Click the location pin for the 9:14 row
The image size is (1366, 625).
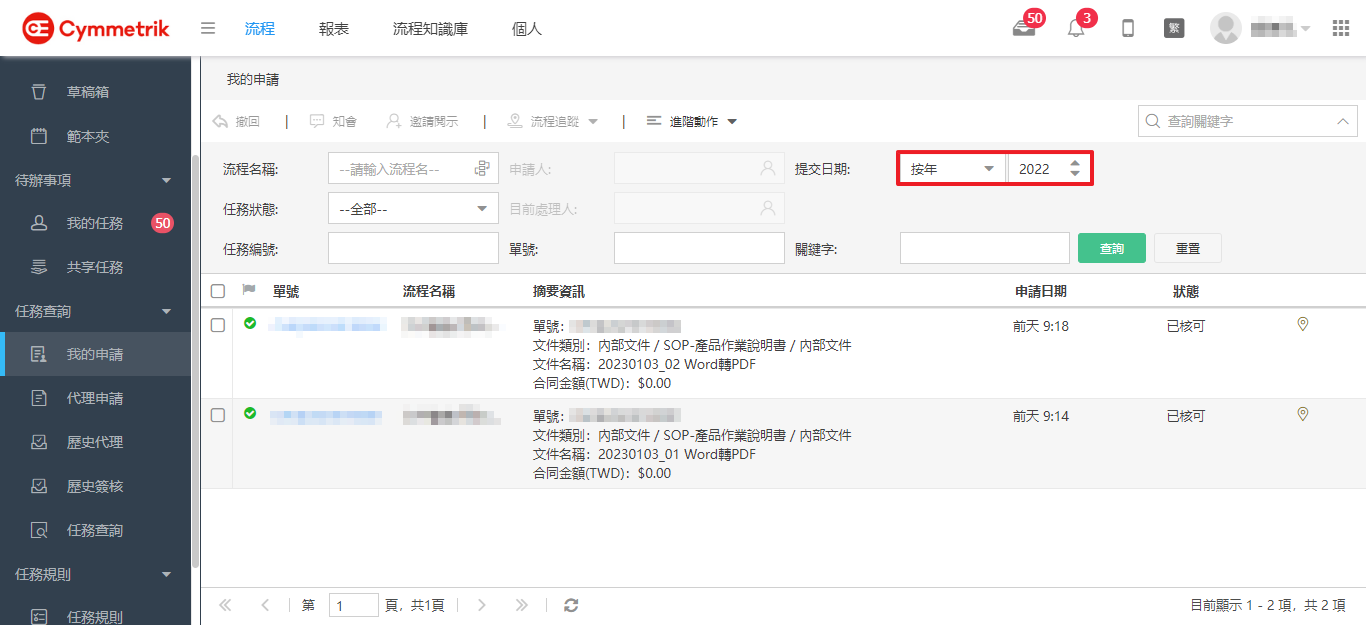1302,413
